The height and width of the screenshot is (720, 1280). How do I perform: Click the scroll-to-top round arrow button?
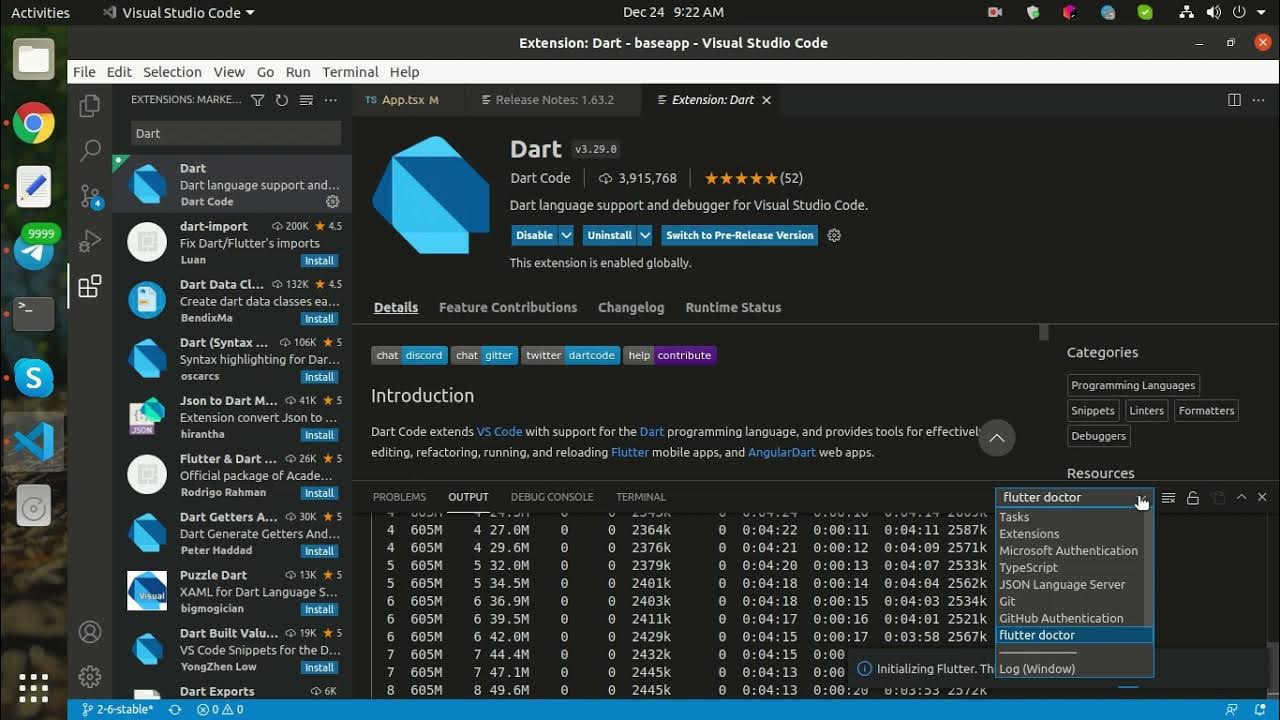[997, 438]
